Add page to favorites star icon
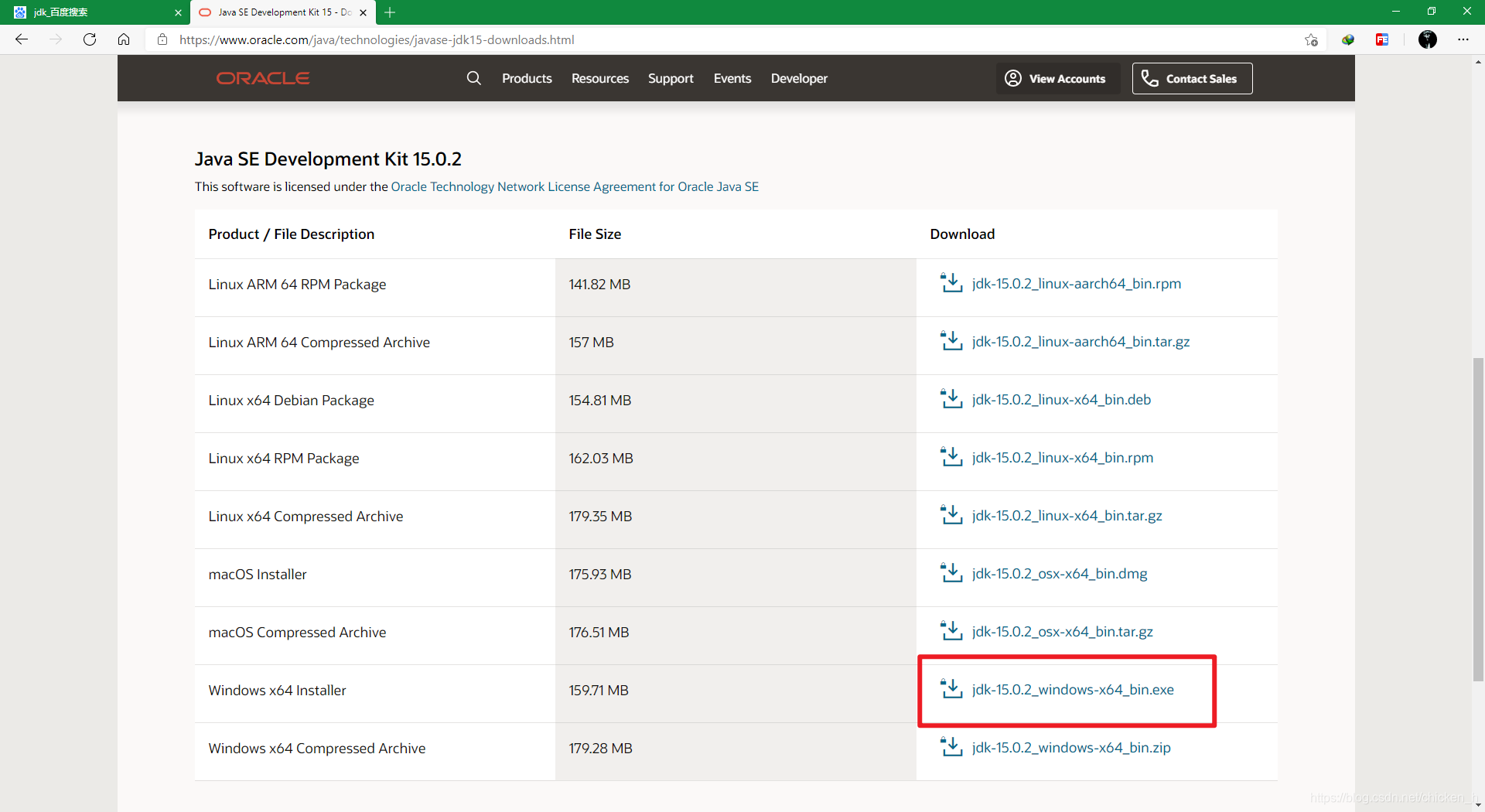The height and width of the screenshot is (812, 1485). [x=1311, y=39]
